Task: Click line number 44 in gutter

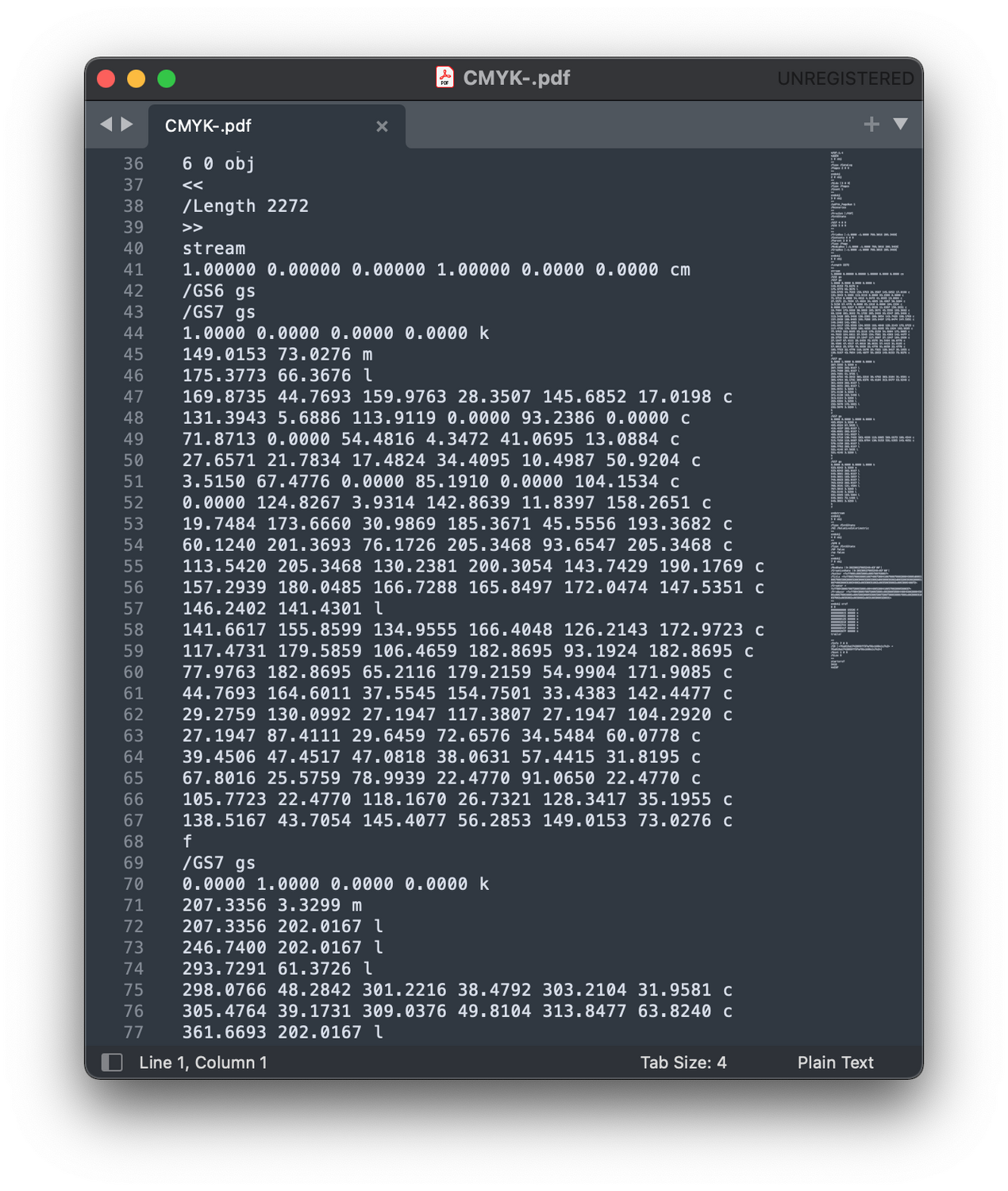Action: coord(133,333)
